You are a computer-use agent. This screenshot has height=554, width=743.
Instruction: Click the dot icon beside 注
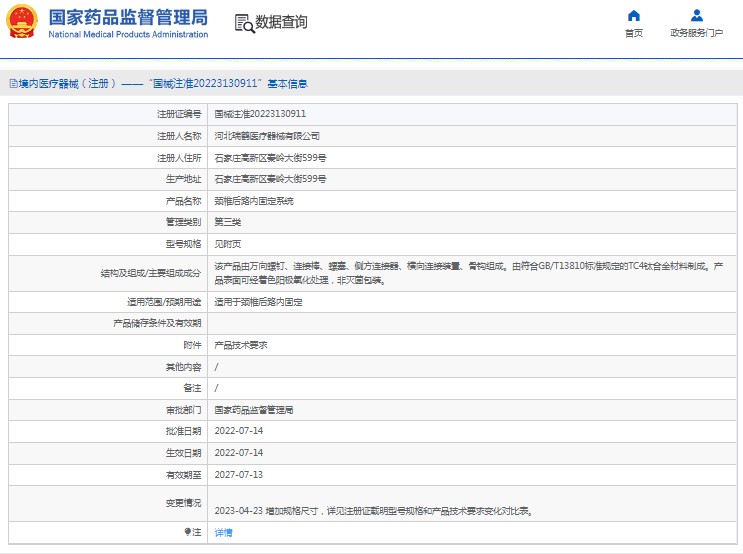click(185, 532)
